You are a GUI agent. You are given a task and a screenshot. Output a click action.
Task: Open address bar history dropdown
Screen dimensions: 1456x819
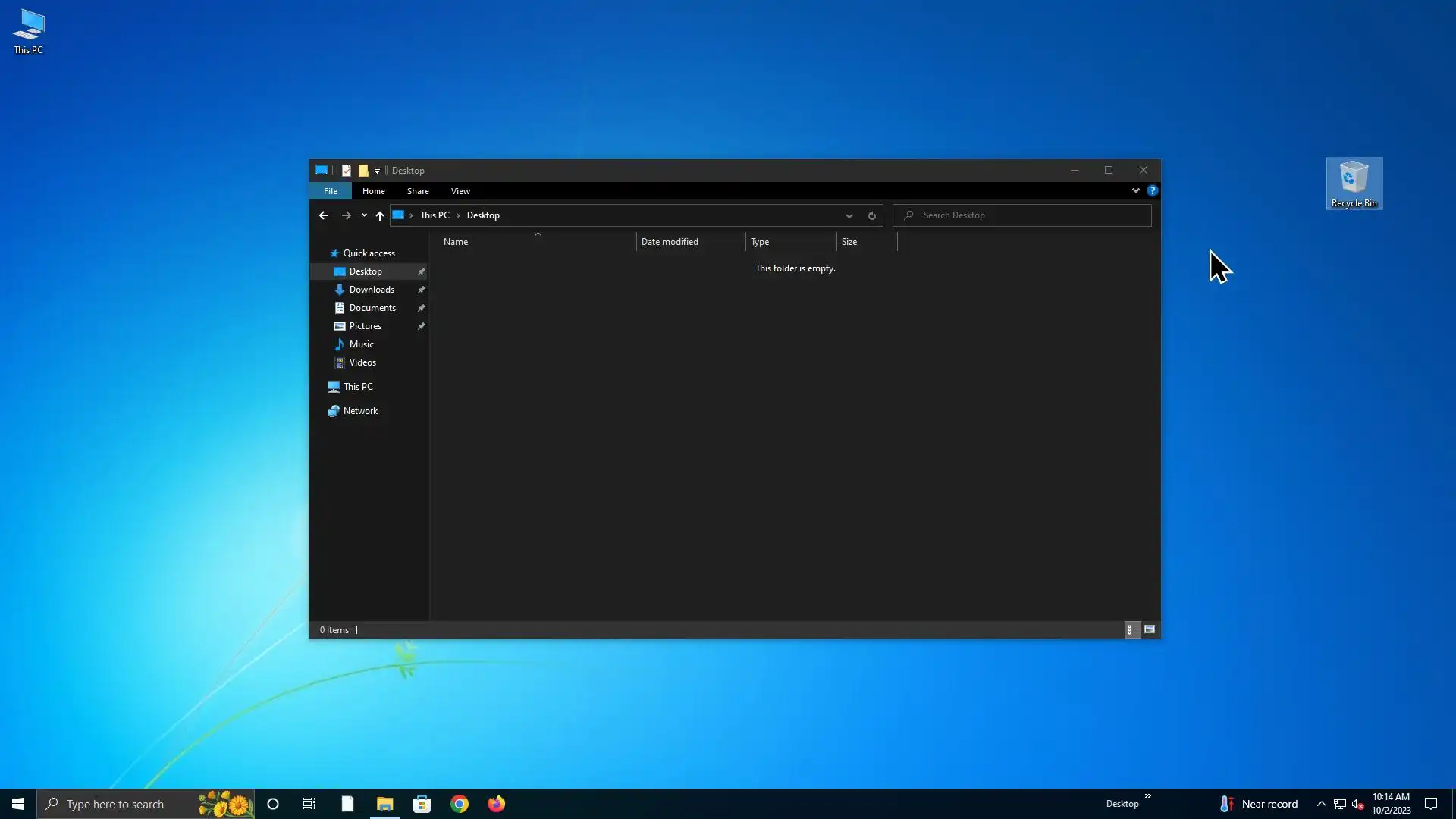849,215
